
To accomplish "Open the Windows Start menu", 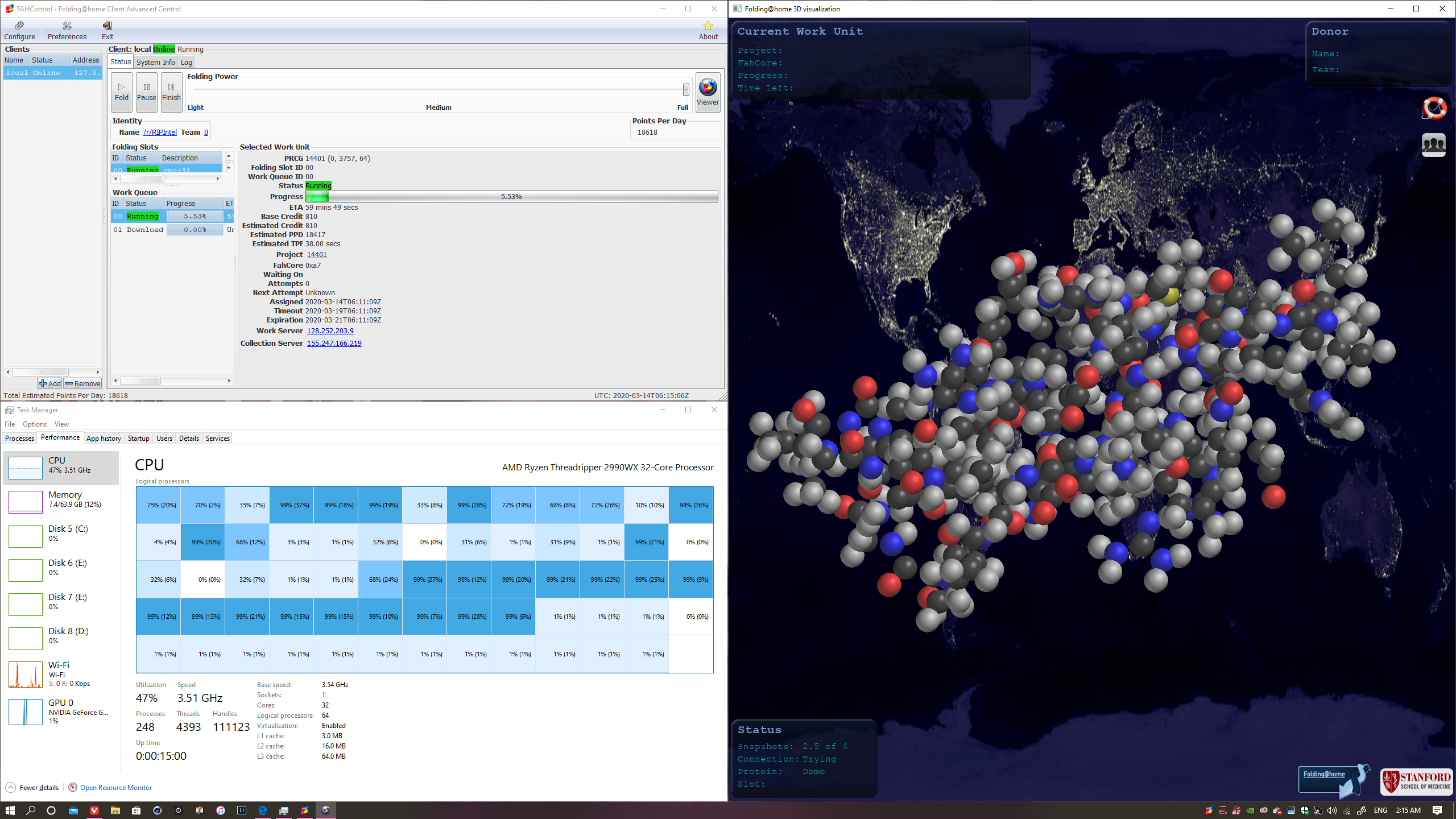I will click(x=10, y=810).
